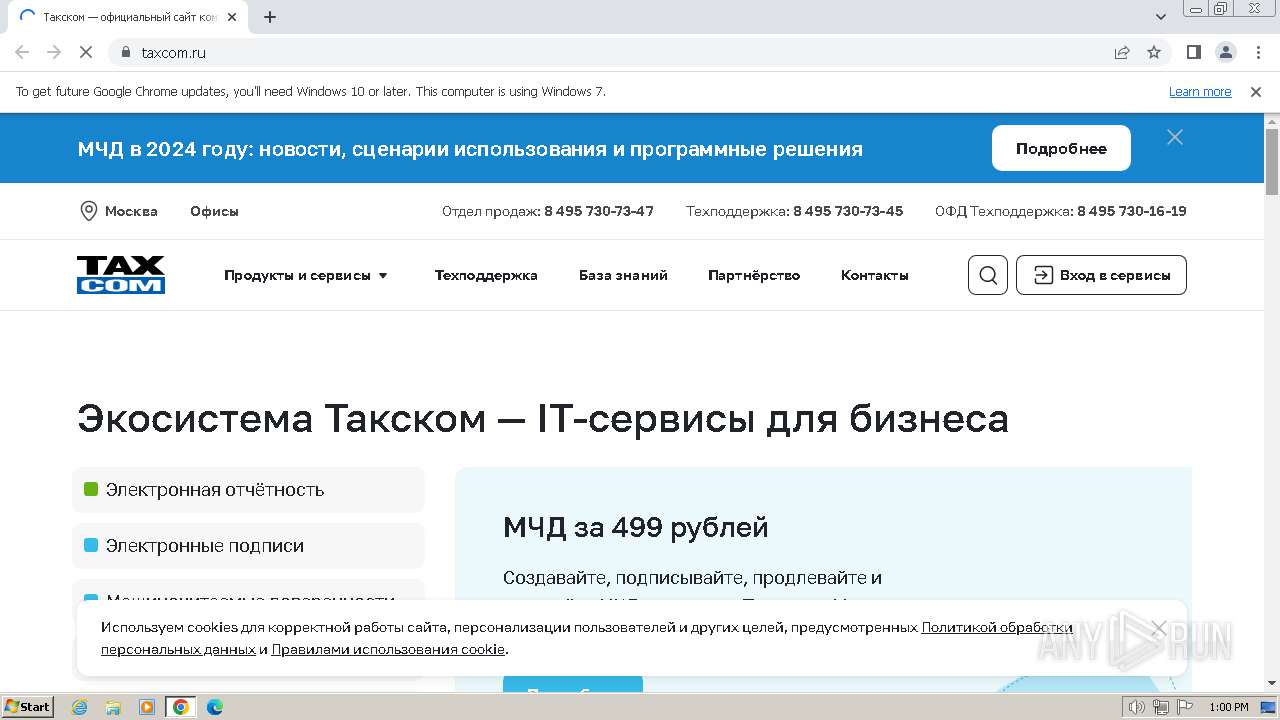Viewport: 1280px width, 720px height.
Task: Select Электронные подписи category
Action: [248, 545]
